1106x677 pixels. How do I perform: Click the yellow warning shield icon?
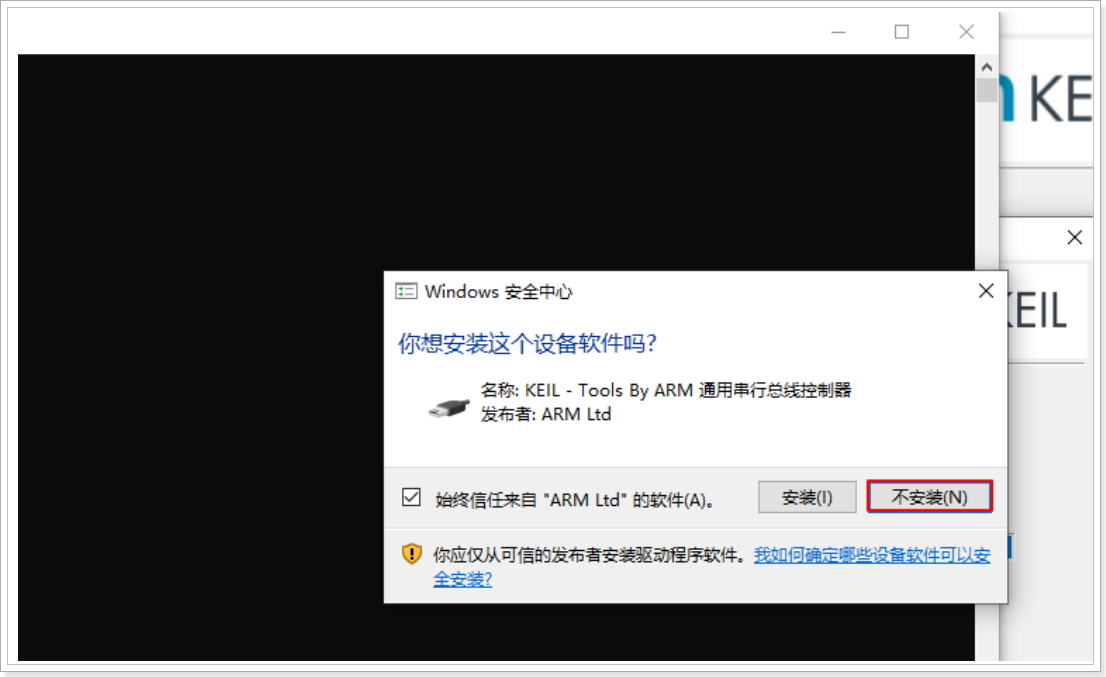[x=411, y=554]
